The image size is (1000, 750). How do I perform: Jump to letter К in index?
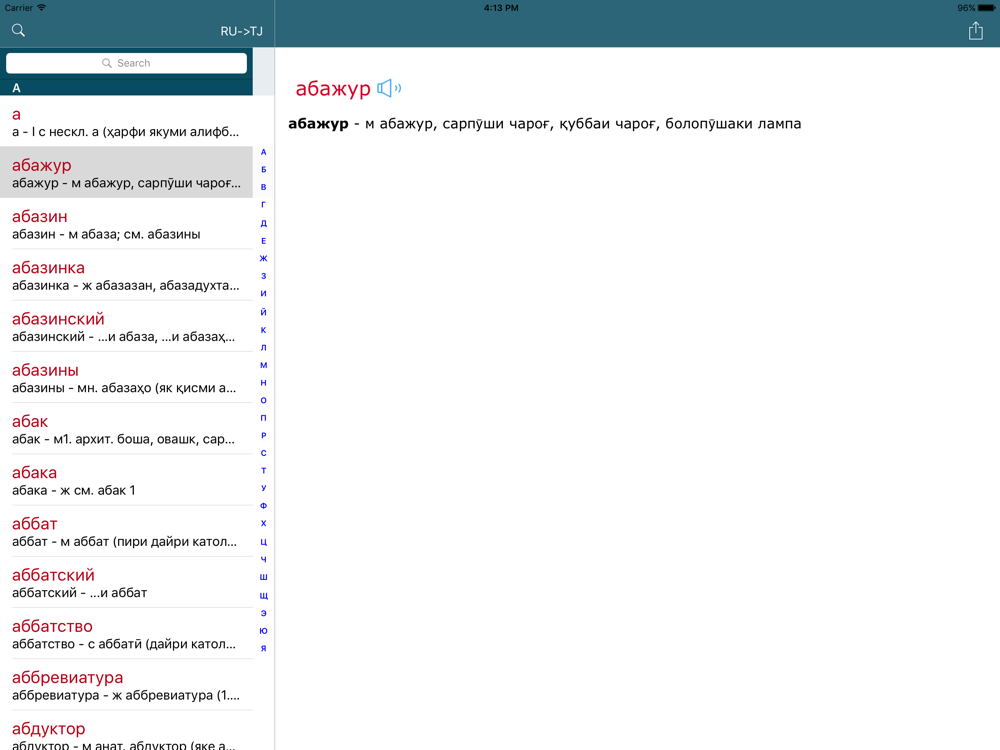click(263, 330)
